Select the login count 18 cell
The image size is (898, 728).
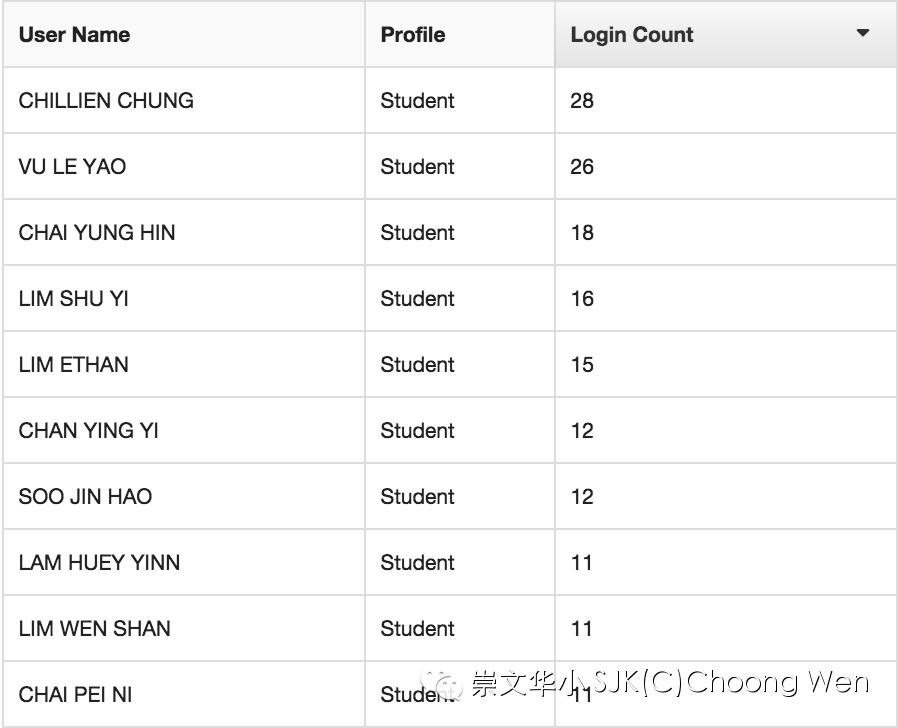[x=726, y=233]
